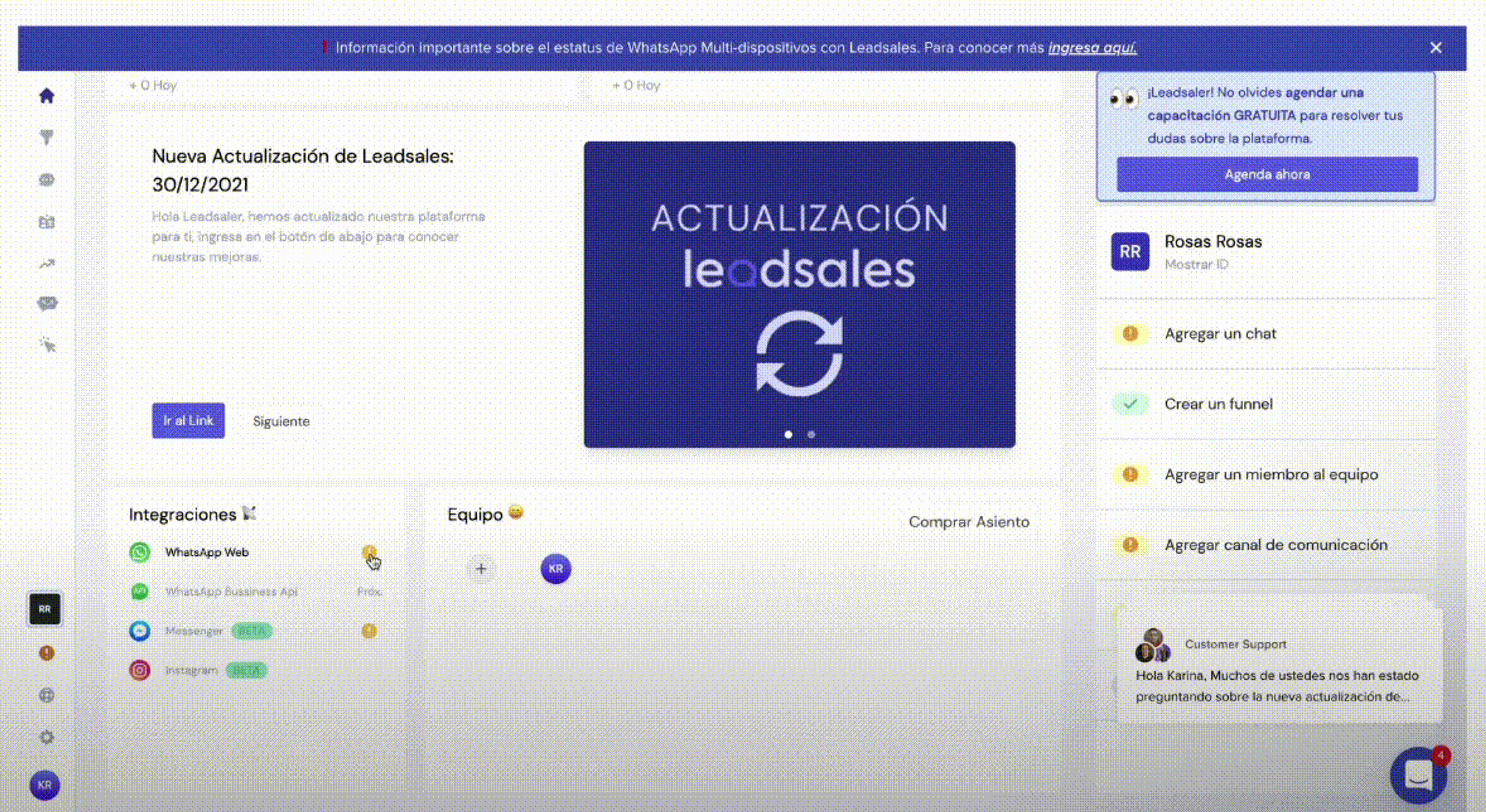Click the Instagram integration icon
The height and width of the screenshot is (812, 1486).
coord(140,670)
